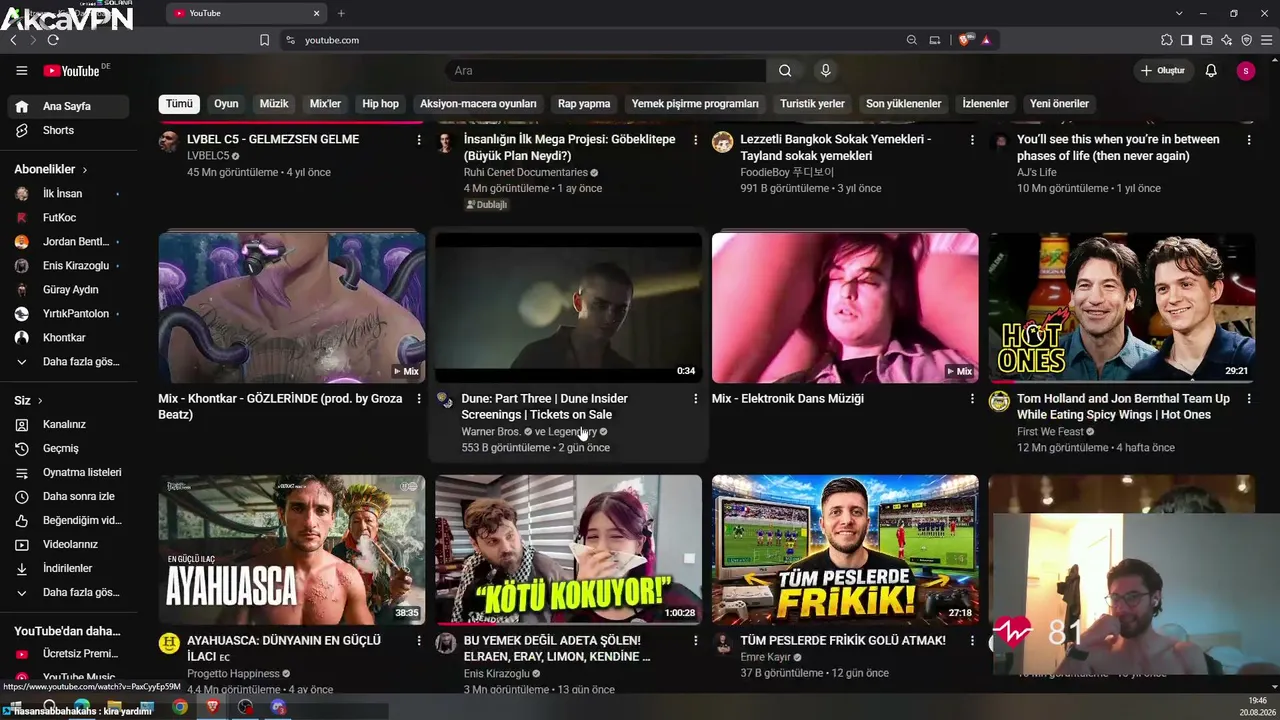The image size is (1280, 720).
Task: Open more options for LVBEL C5 video
Action: pyautogui.click(x=419, y=140)
